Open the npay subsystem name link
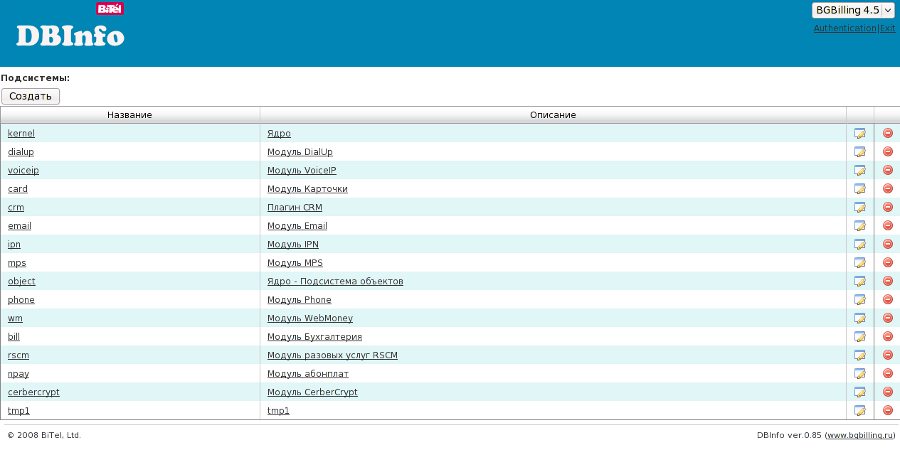900x450 pixels. point(18,374)
